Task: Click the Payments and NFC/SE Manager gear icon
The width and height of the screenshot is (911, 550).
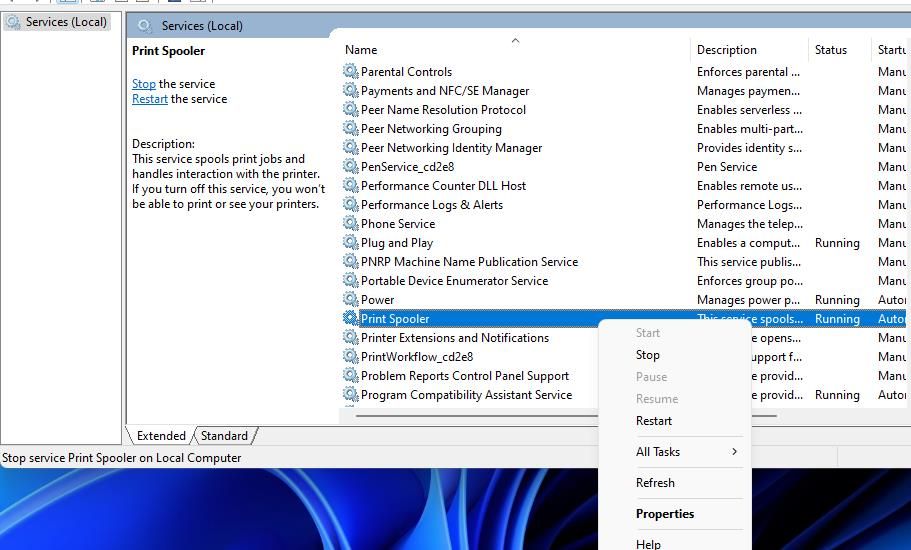Action: pyautogui.click(x=350, y=90)
